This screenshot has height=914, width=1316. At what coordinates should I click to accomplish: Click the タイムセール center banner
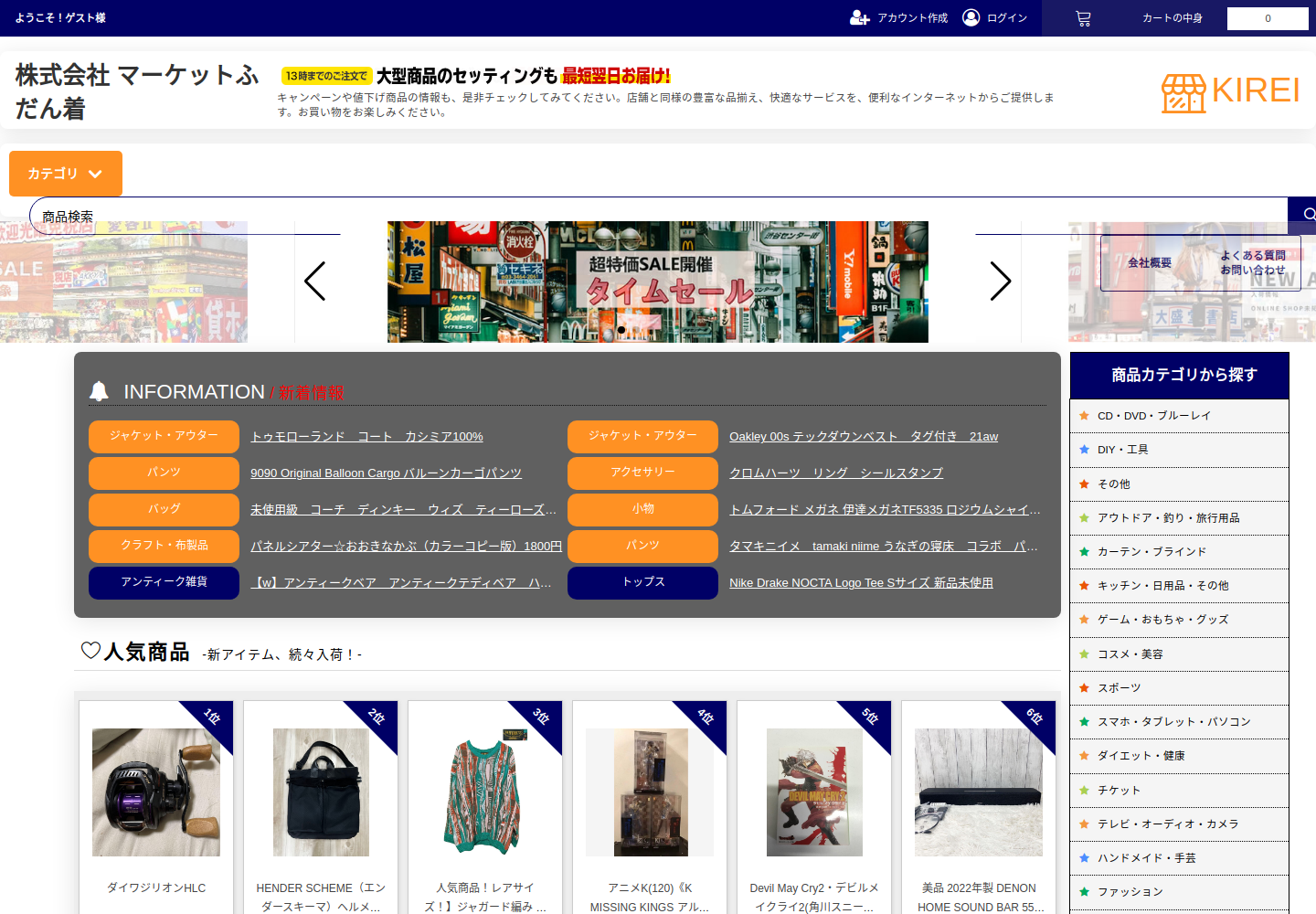point(658,282)
